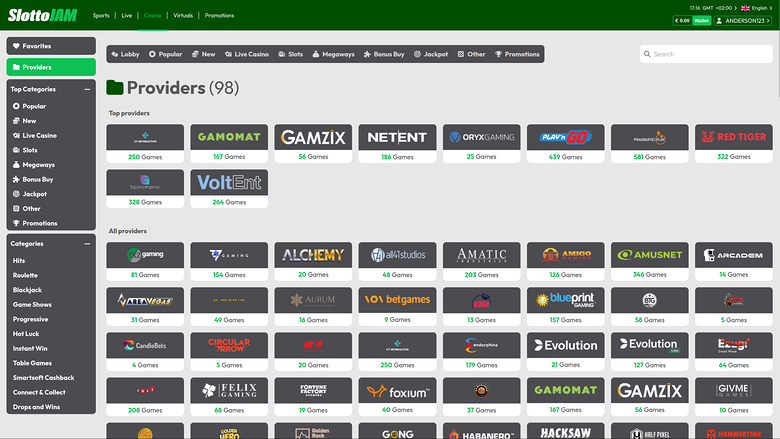Click the New icon in Top Categories

pos(16,121)
